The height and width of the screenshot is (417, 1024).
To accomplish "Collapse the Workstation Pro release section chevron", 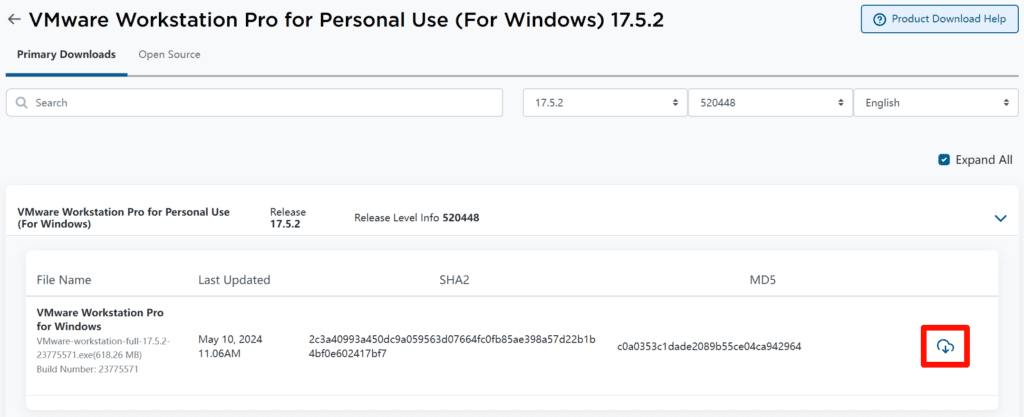I will (999, 218).
